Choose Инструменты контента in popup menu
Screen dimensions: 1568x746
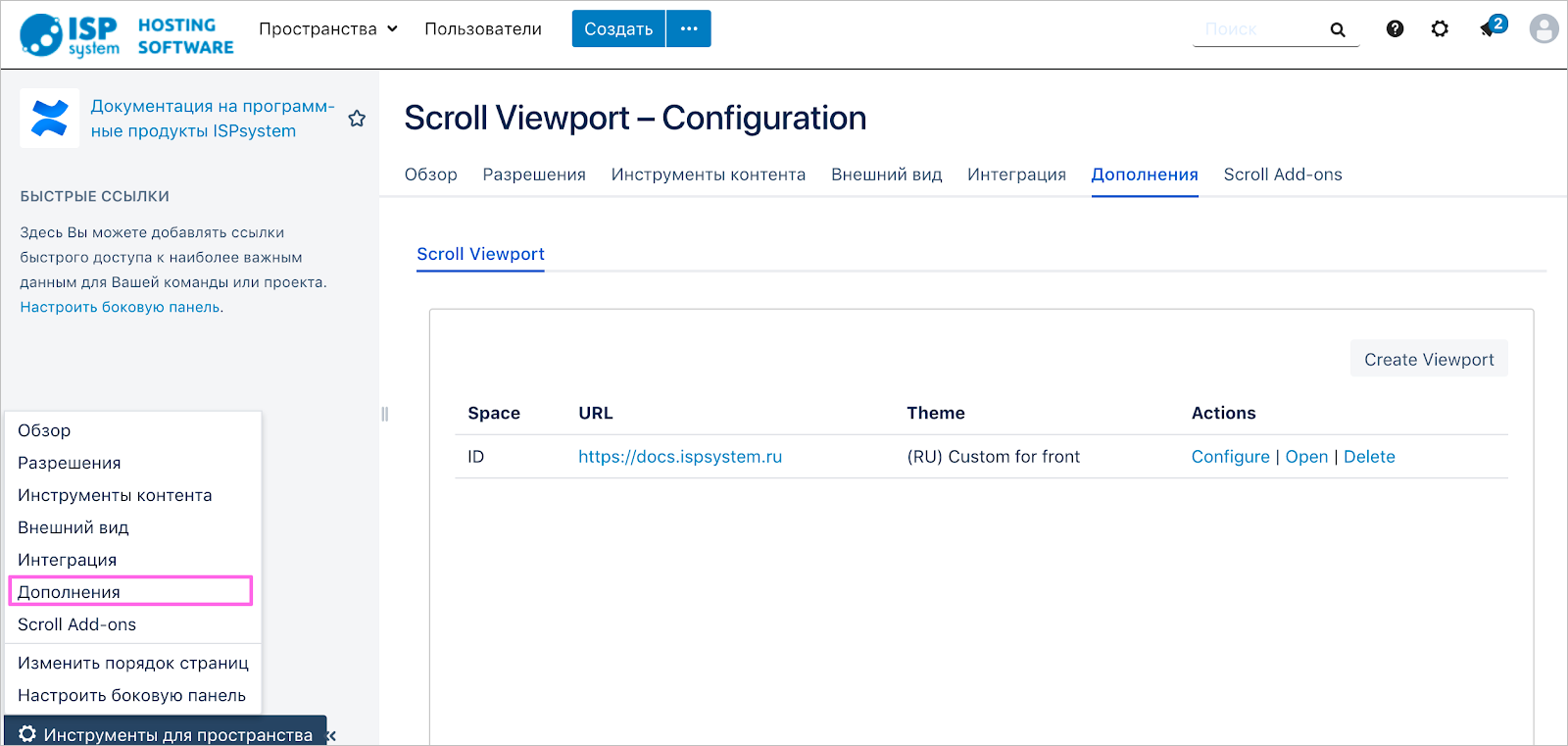133,495
